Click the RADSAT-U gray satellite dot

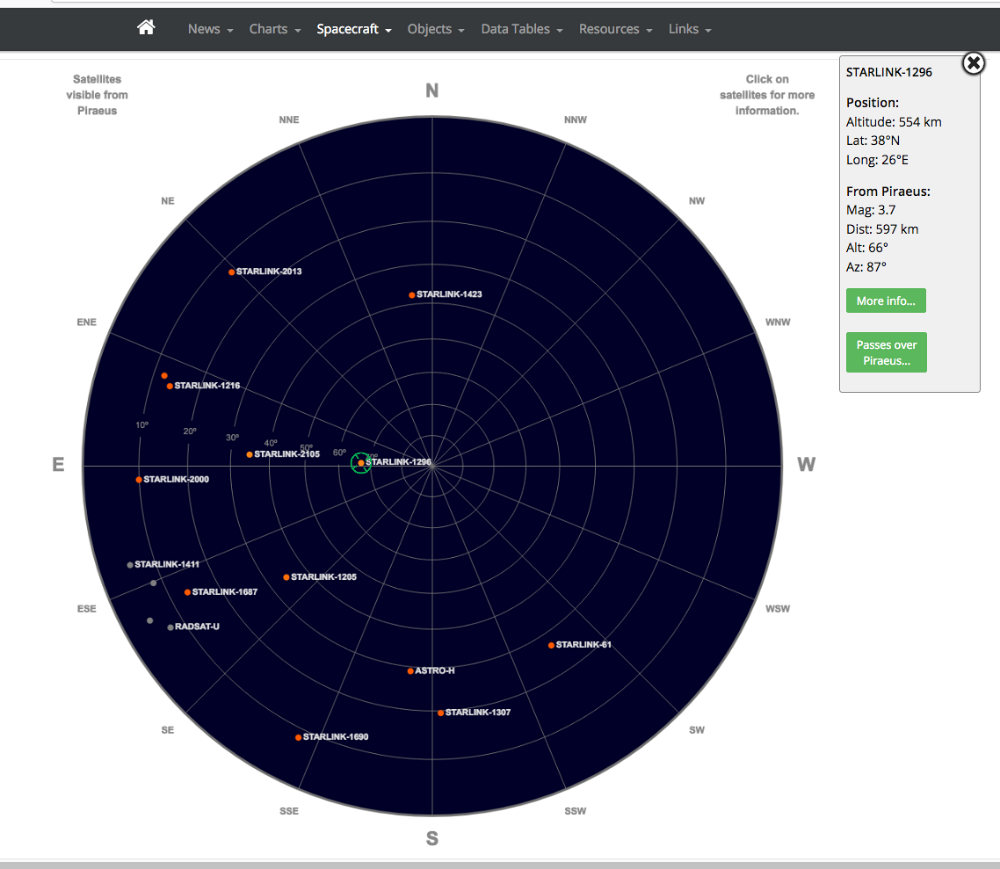coord(170,628)
